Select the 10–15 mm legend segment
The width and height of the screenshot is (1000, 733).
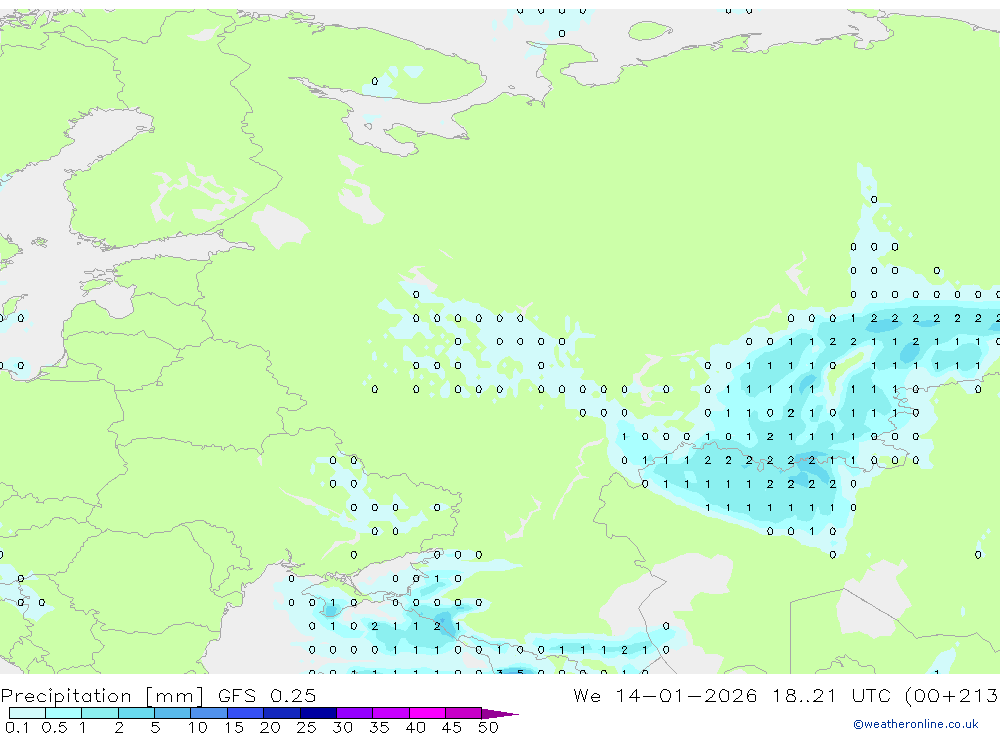pyautogui.click(x=209, y=713)
